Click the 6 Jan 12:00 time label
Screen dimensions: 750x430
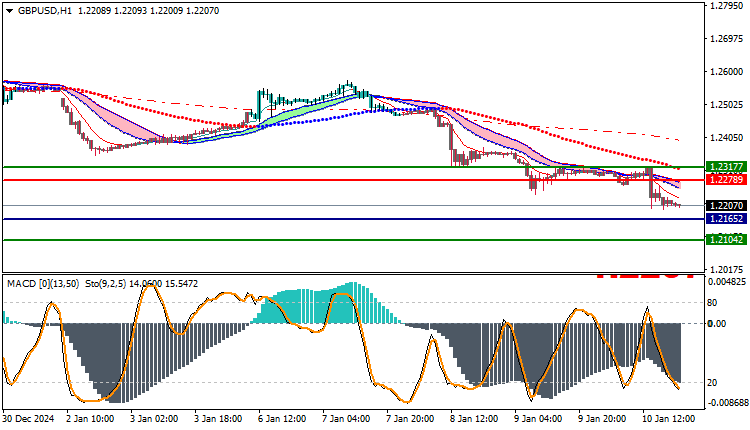[282, 419]
